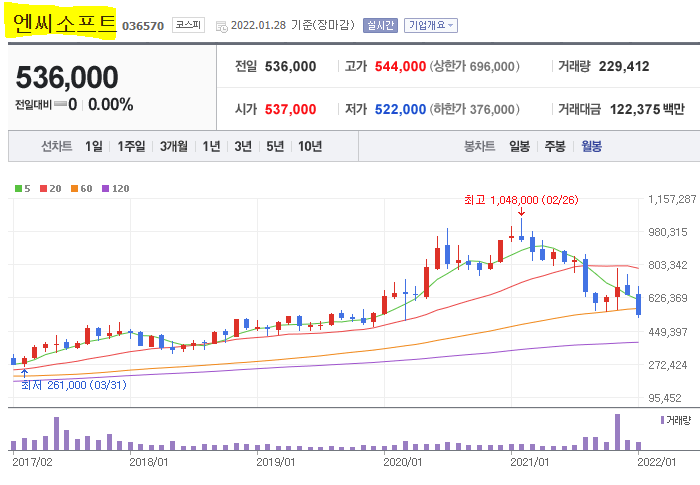Click the 실시간 button
The image size is (700, 485).
[x=380, y=25]
